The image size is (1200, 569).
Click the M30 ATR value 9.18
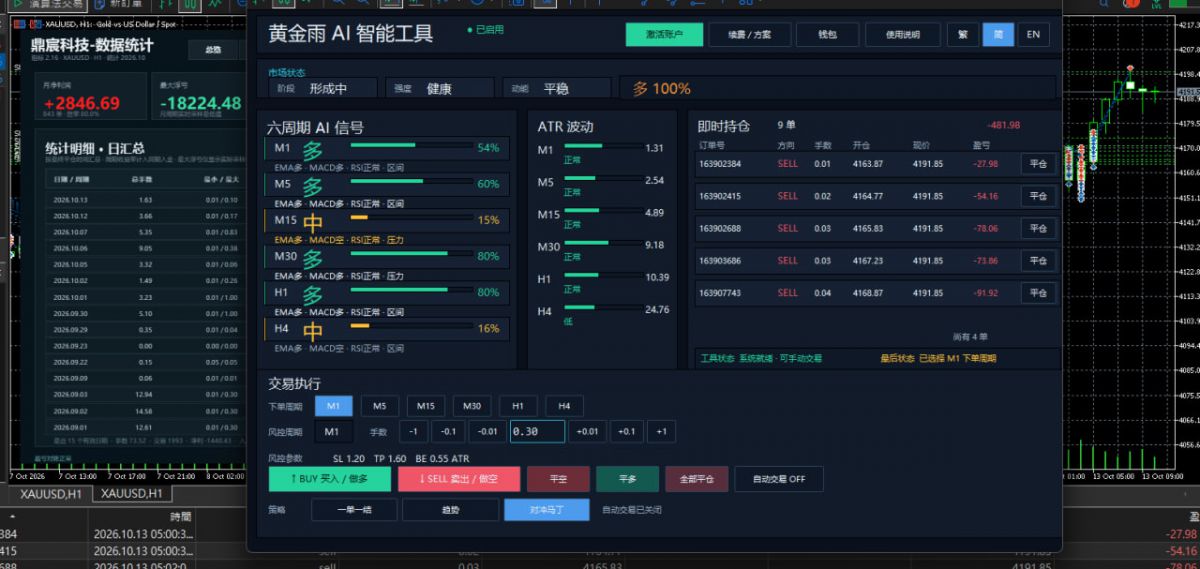coord(655,245)
